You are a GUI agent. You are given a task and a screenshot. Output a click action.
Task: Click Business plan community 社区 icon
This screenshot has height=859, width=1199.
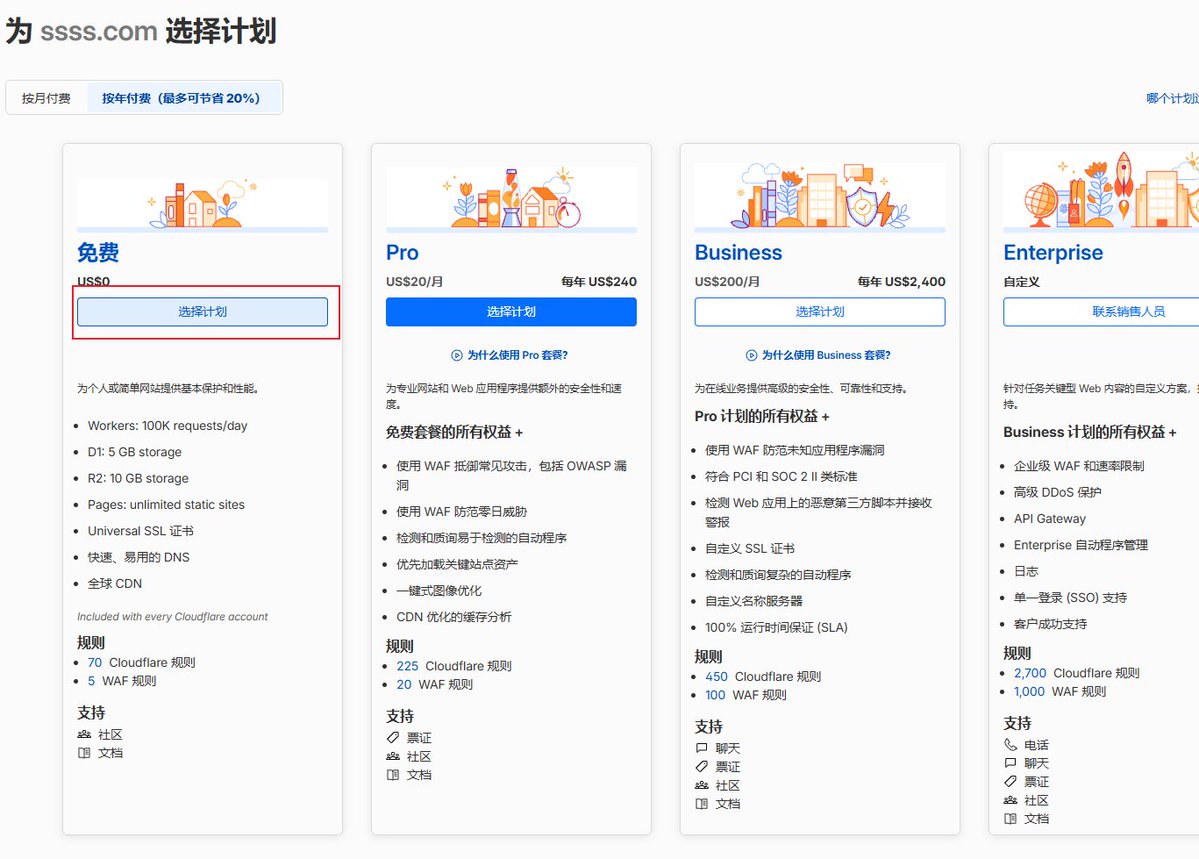701,786
